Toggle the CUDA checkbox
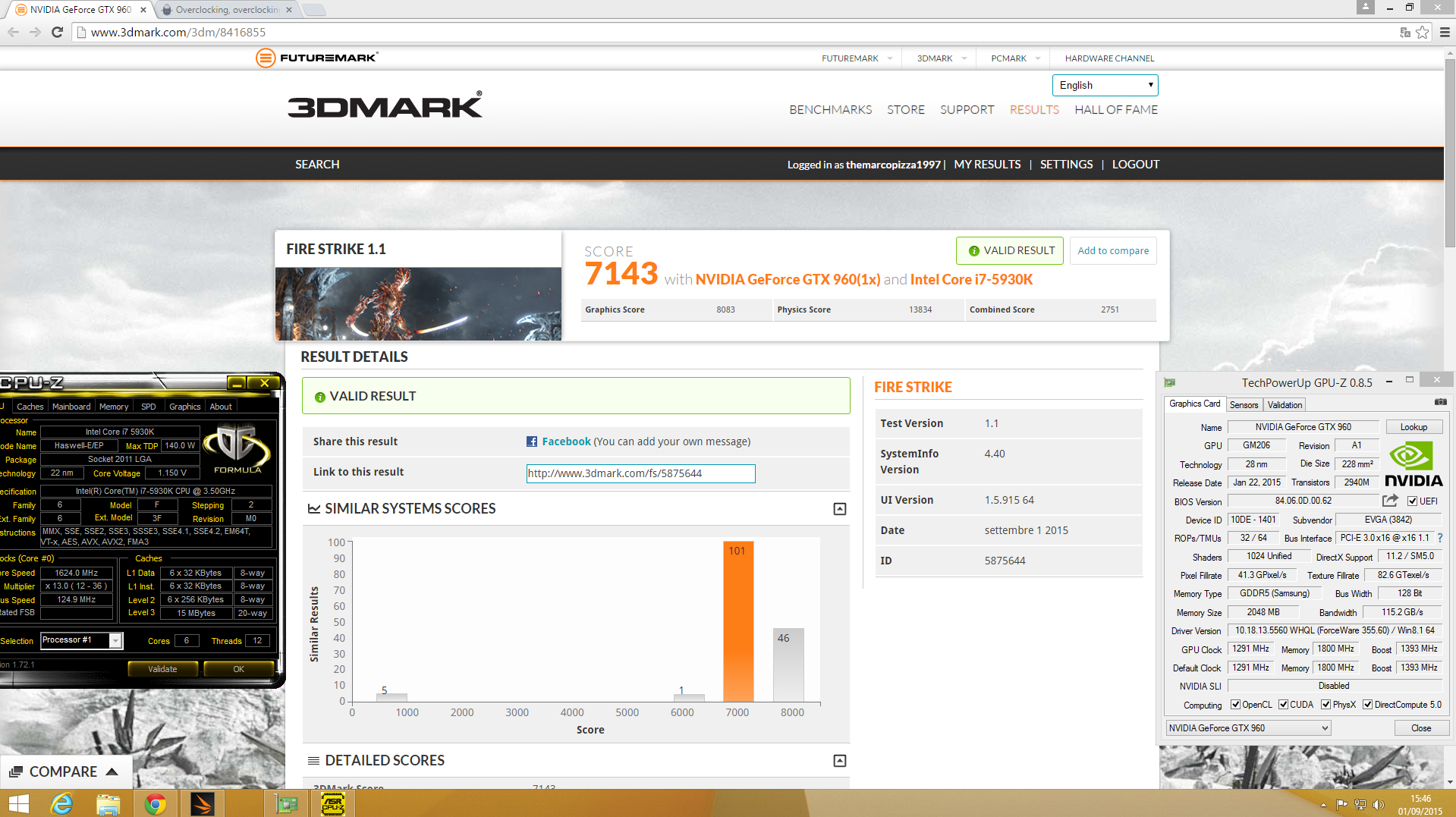The height and width of the screenshot is (817, 1456). pos(1283,705)
